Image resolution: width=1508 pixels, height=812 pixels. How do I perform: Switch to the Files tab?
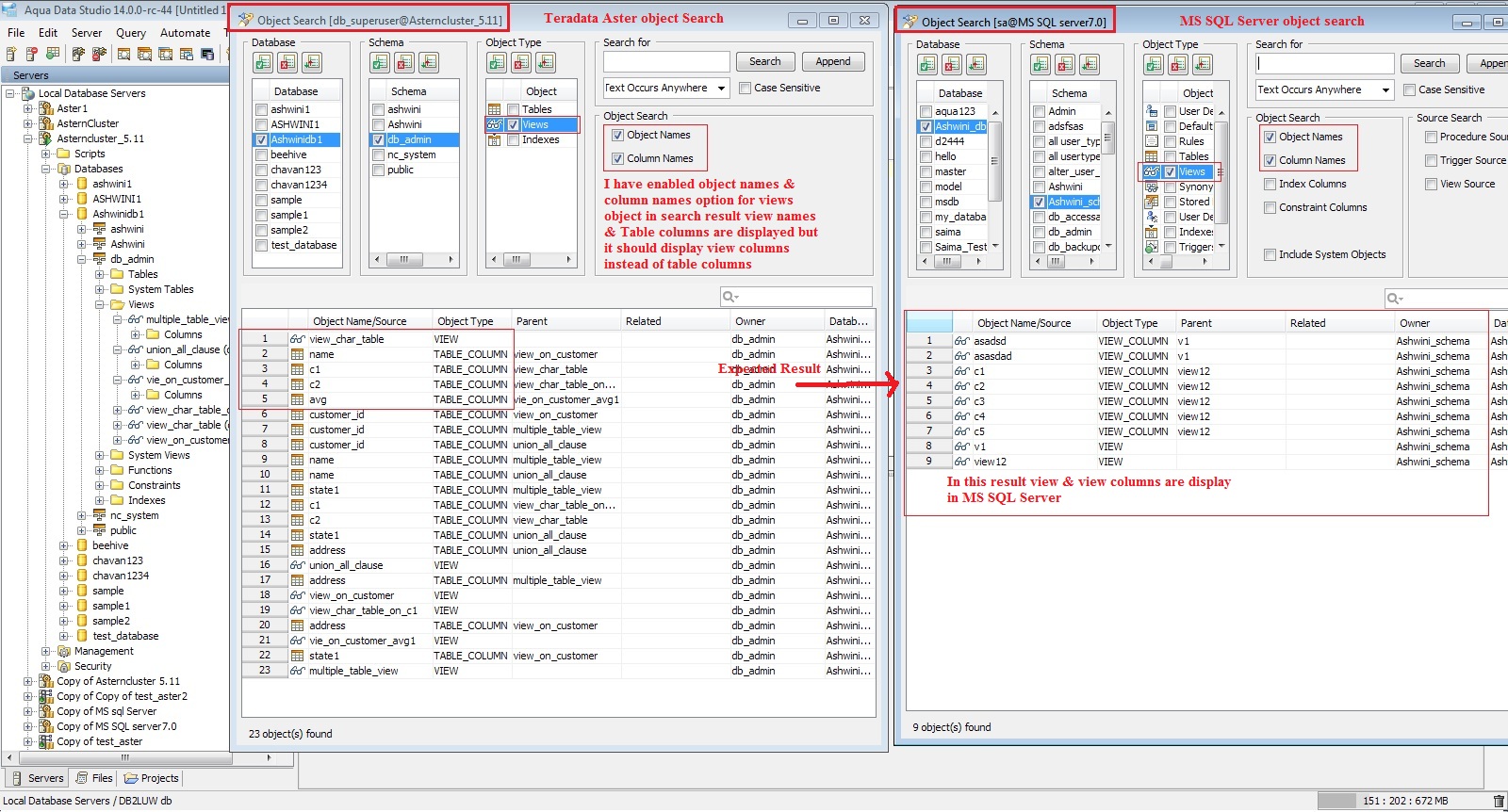[x=94, y=778]
